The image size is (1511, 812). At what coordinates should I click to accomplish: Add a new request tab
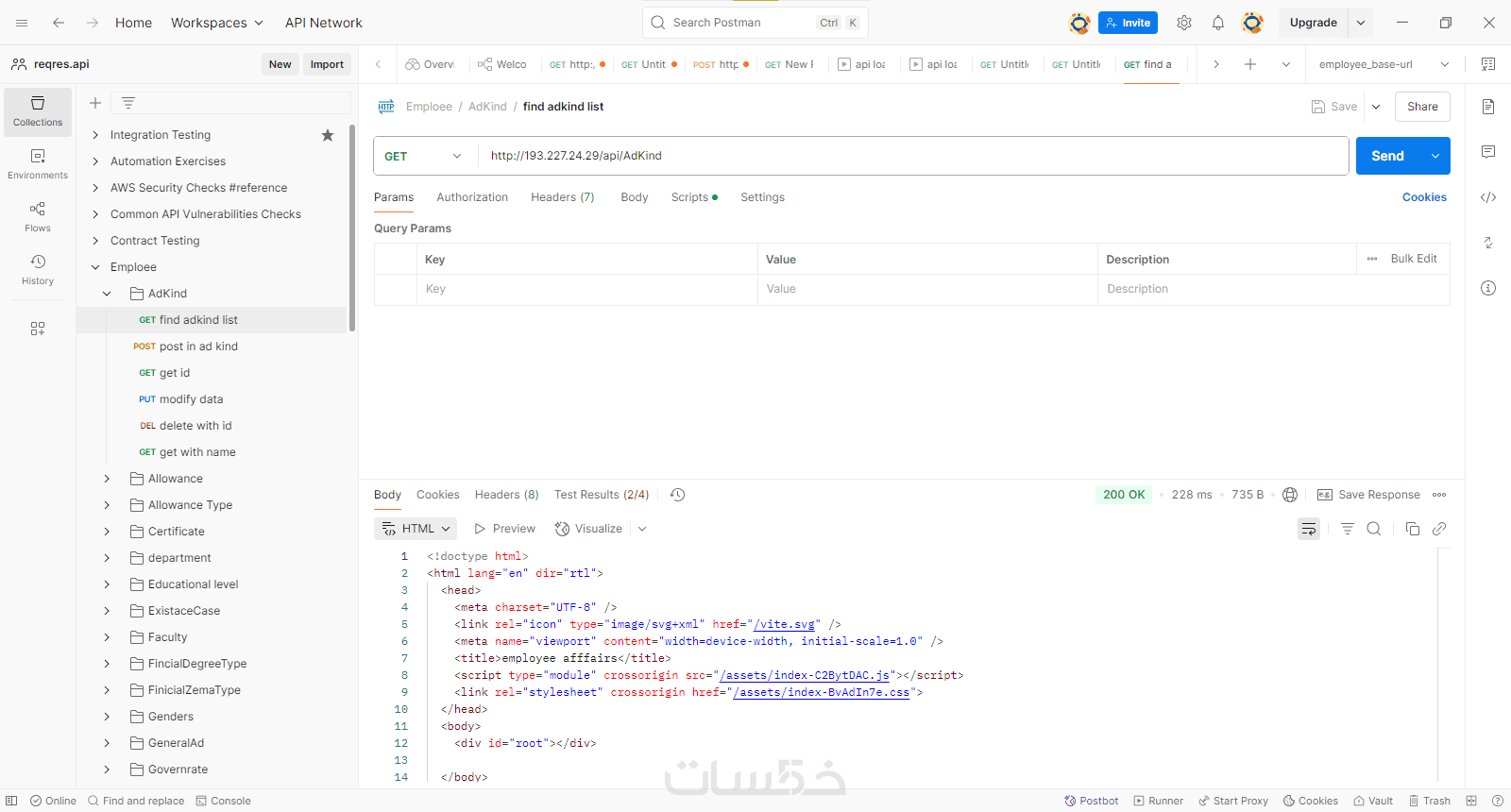click(x=1250, y=64)
